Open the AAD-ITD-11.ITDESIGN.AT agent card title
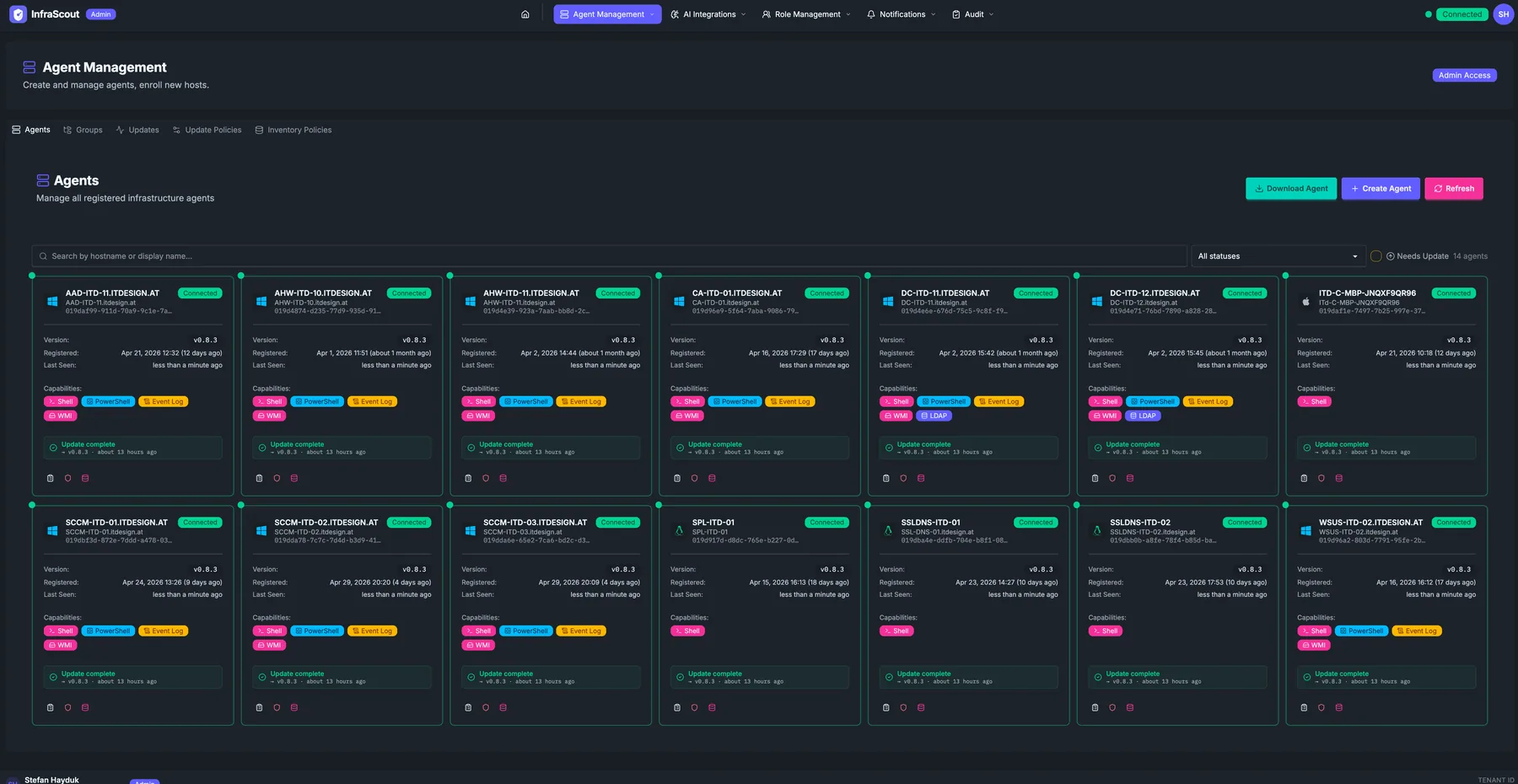The image size is (1518, 784). pos(112,293)
